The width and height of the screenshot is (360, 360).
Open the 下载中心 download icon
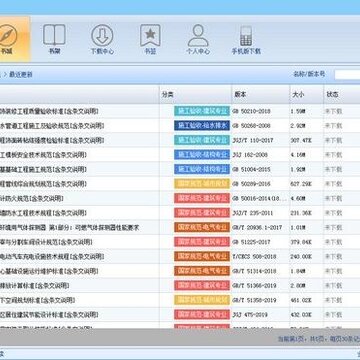(102, 35)
